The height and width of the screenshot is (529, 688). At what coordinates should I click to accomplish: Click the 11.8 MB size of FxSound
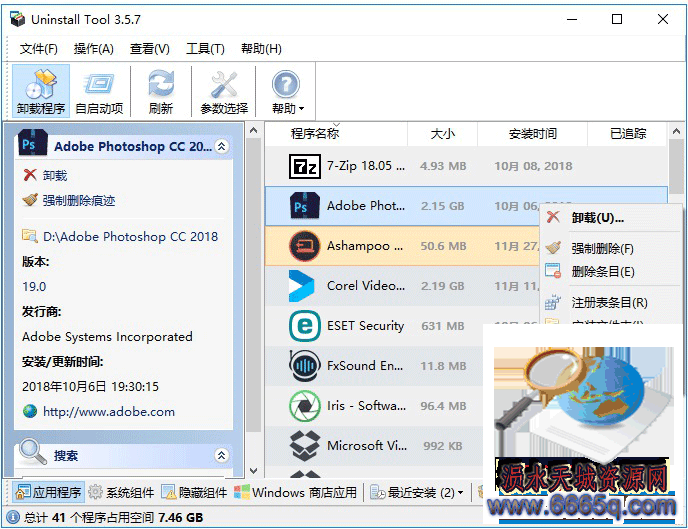[x=443, y=366]
